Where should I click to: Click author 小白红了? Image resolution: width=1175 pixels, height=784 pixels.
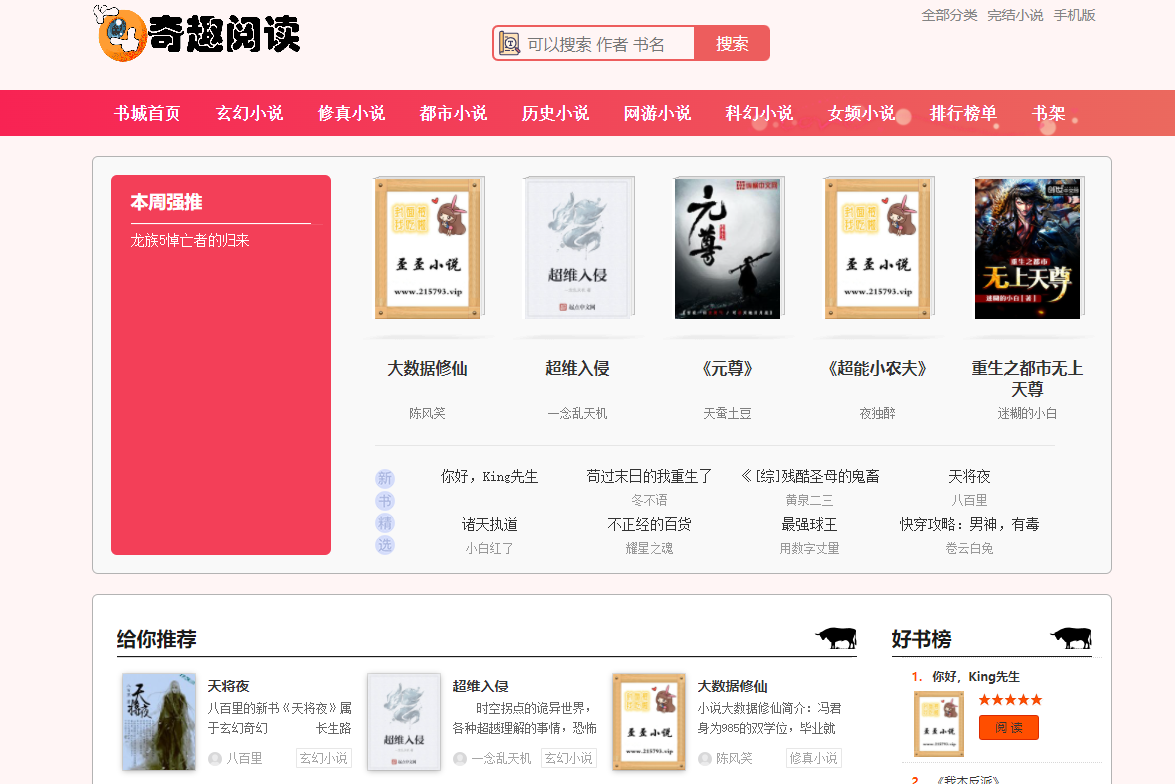489,548
